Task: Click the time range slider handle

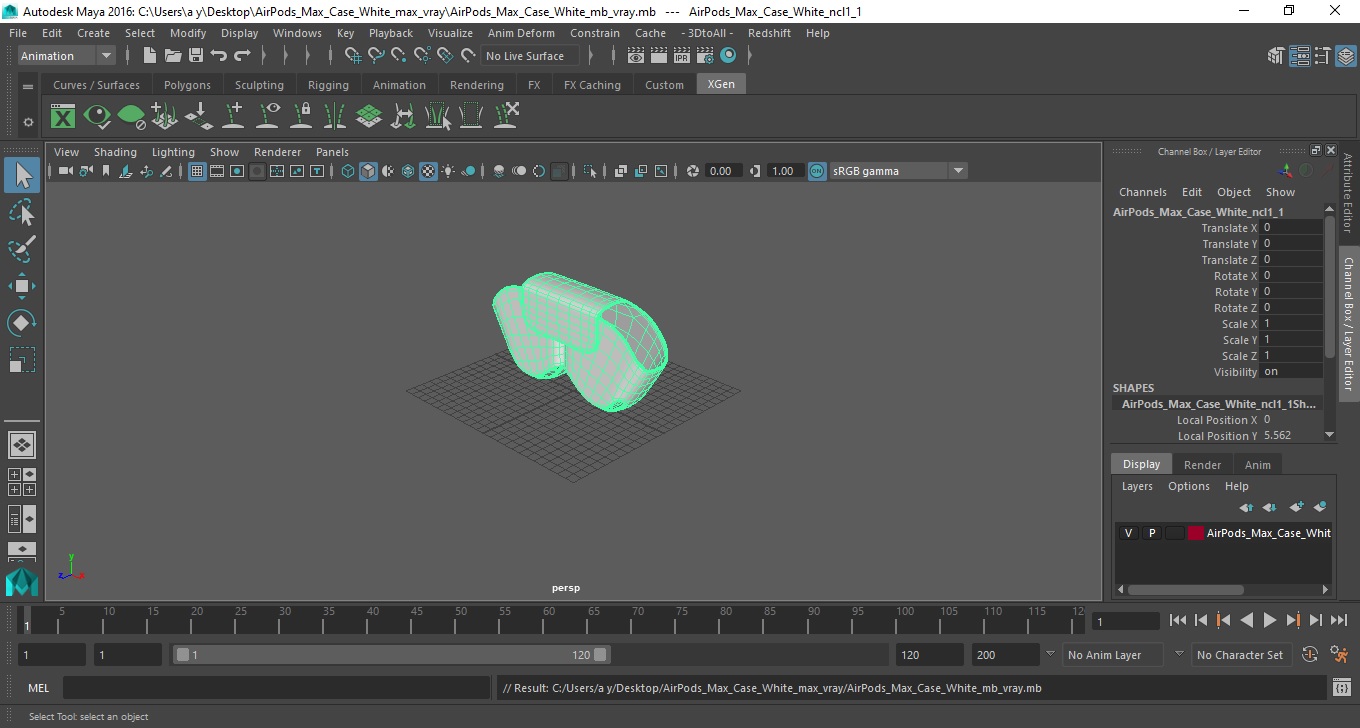Action: [x=391, y=655]
